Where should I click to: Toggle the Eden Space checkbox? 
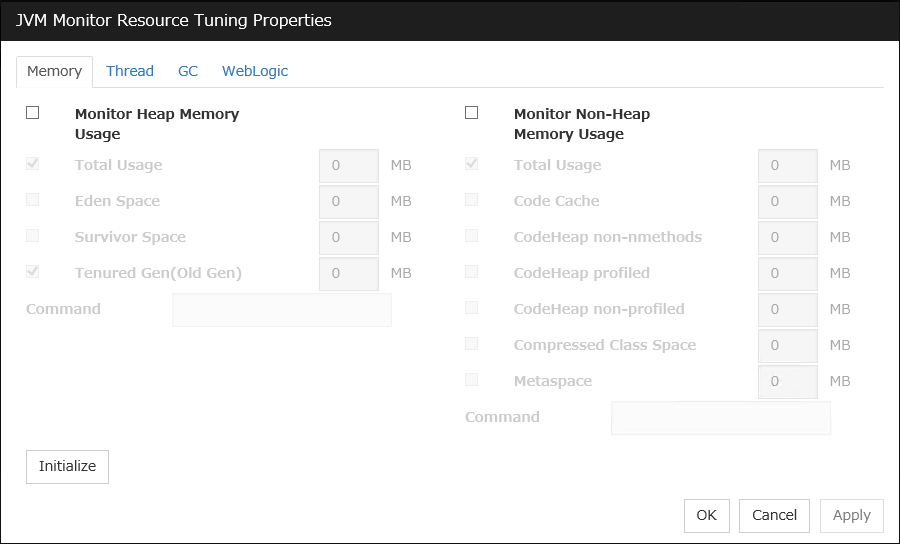(33, 200)
